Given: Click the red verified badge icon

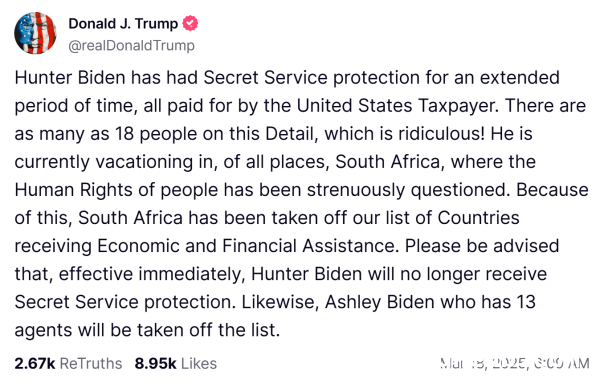Looking at the screenshot, I should [190, 23].
